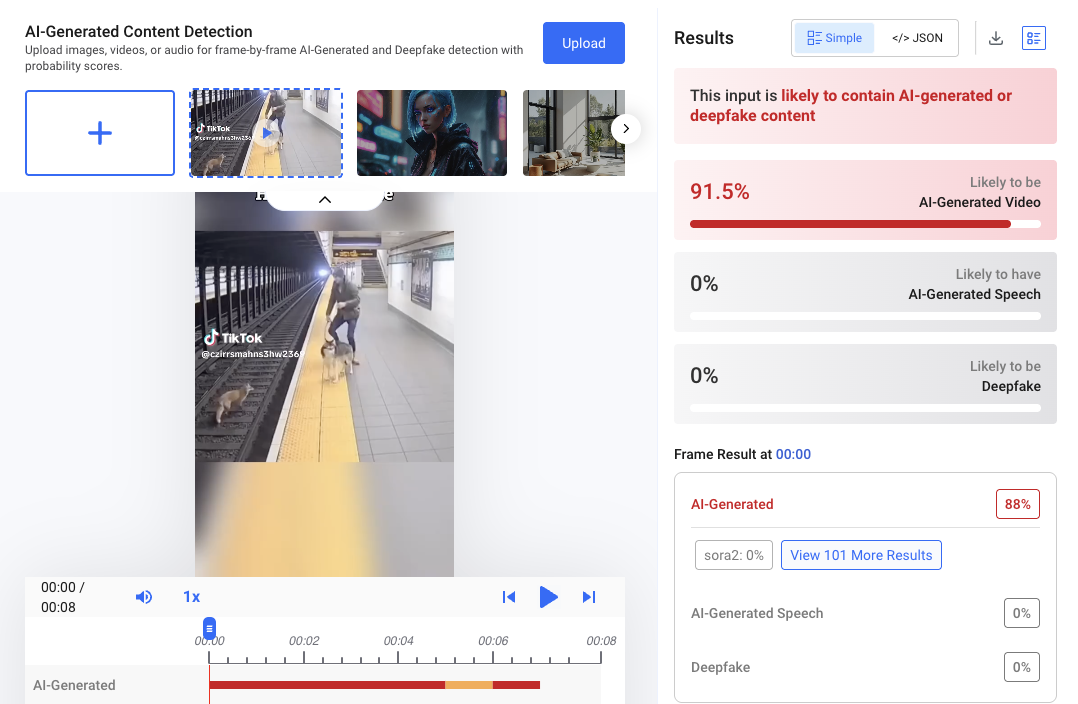Collapse the panel with up chevron

[325, 199]
